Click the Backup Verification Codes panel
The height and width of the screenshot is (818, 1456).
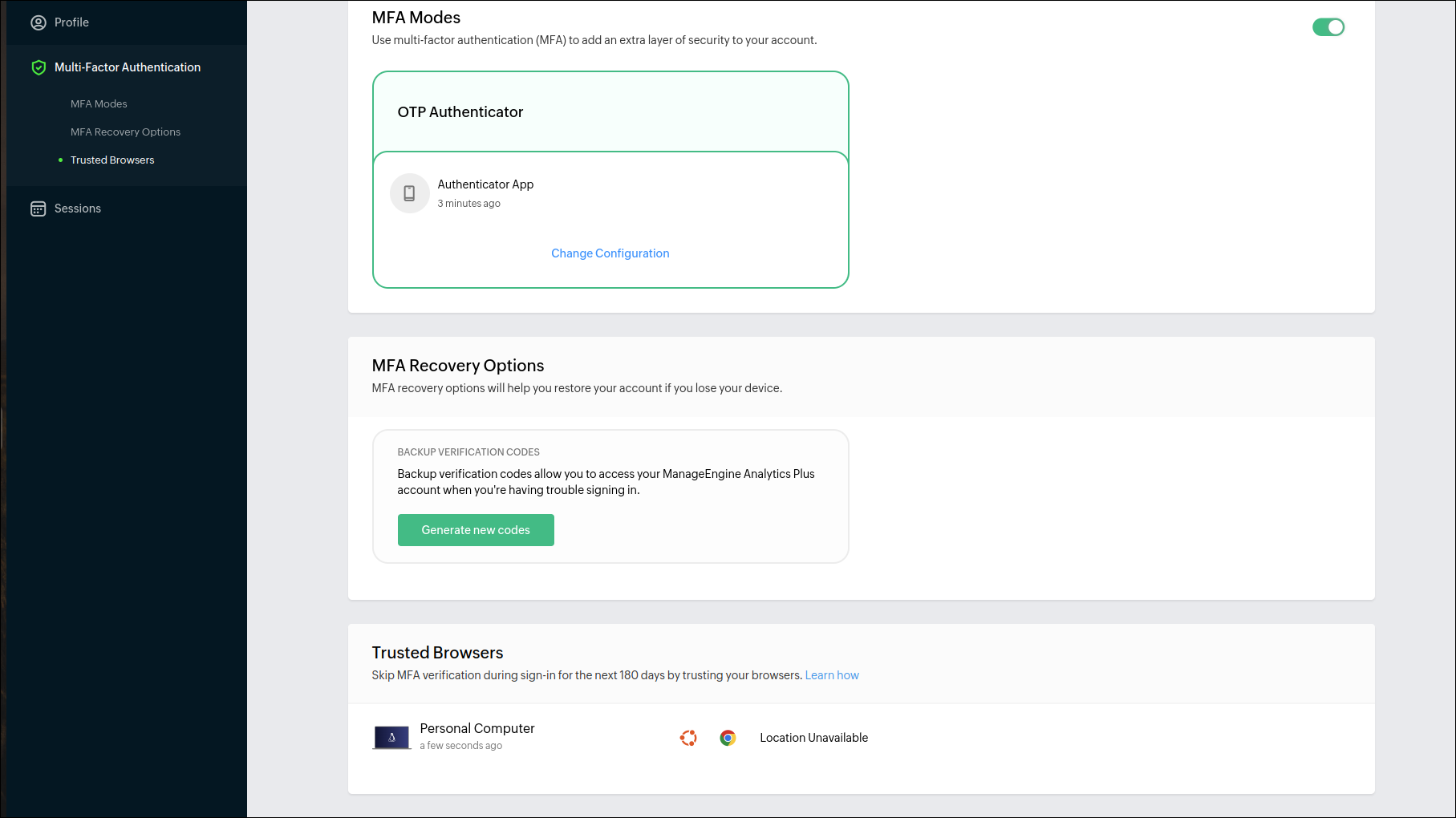pyautogui.click(x=610, y=496)
